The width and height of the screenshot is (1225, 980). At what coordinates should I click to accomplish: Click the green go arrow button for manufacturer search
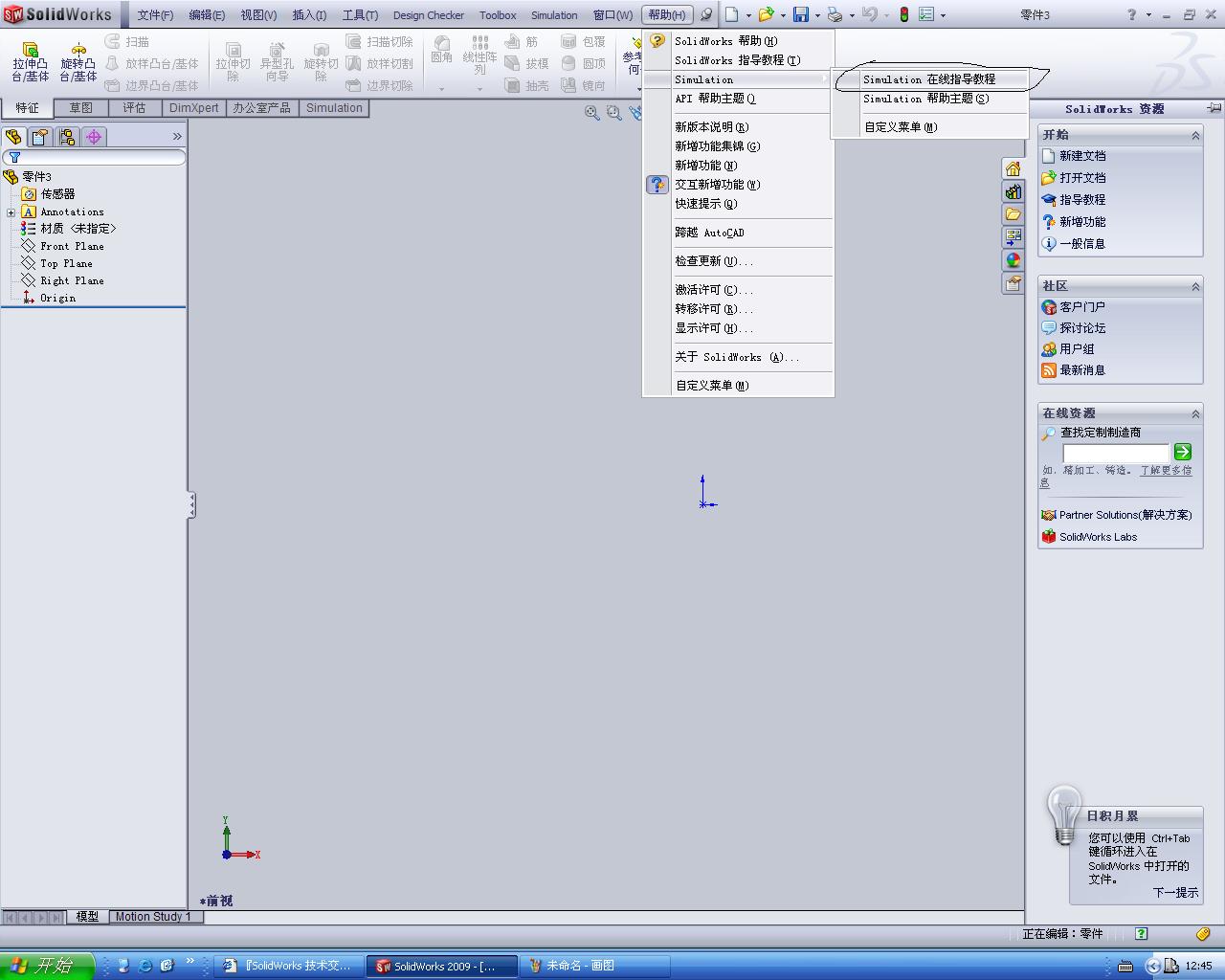coord(1183,452)
